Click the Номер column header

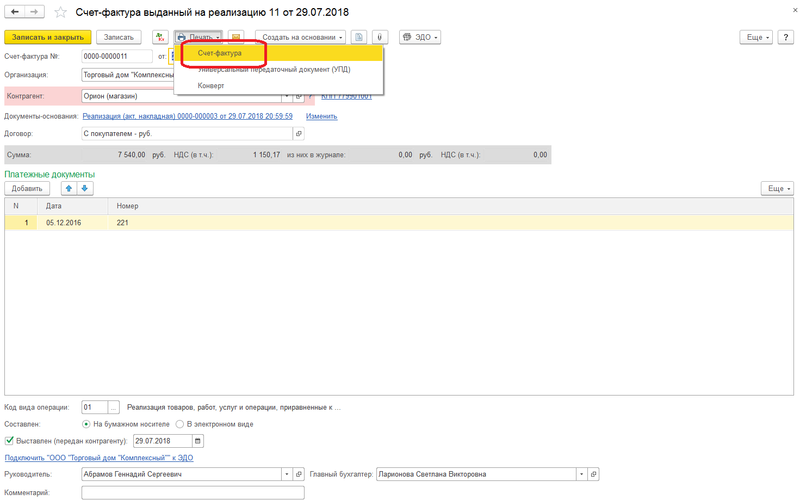click(x=451, y=206)
